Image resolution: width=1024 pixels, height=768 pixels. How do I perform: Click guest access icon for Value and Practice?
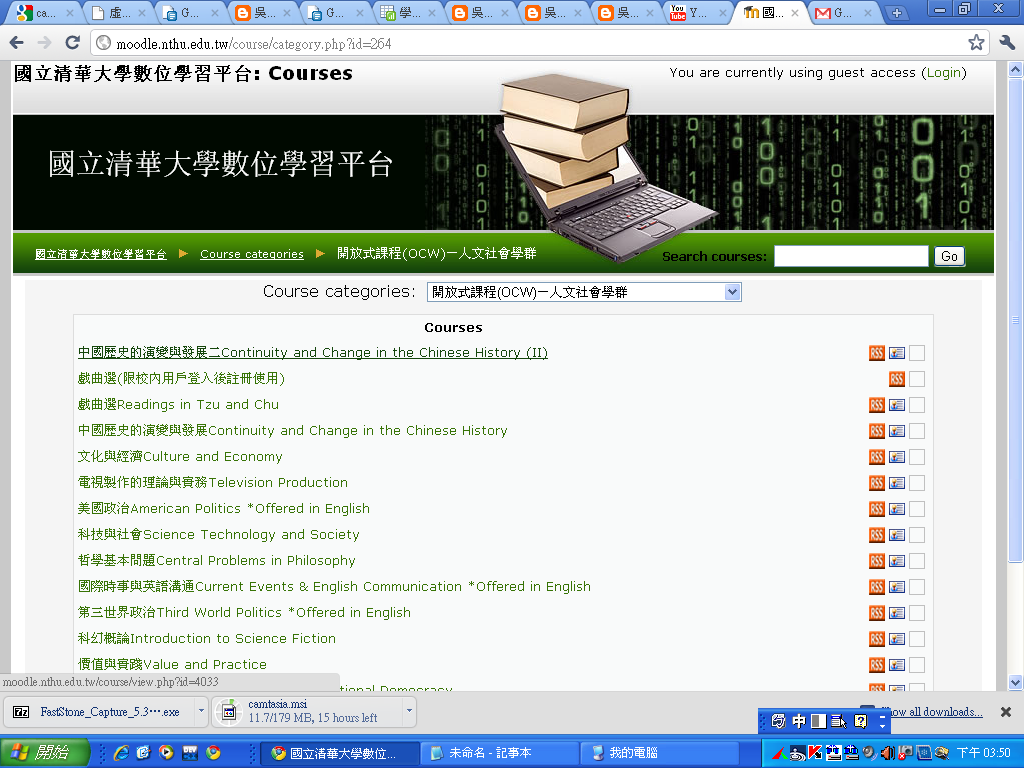point(897,665)
